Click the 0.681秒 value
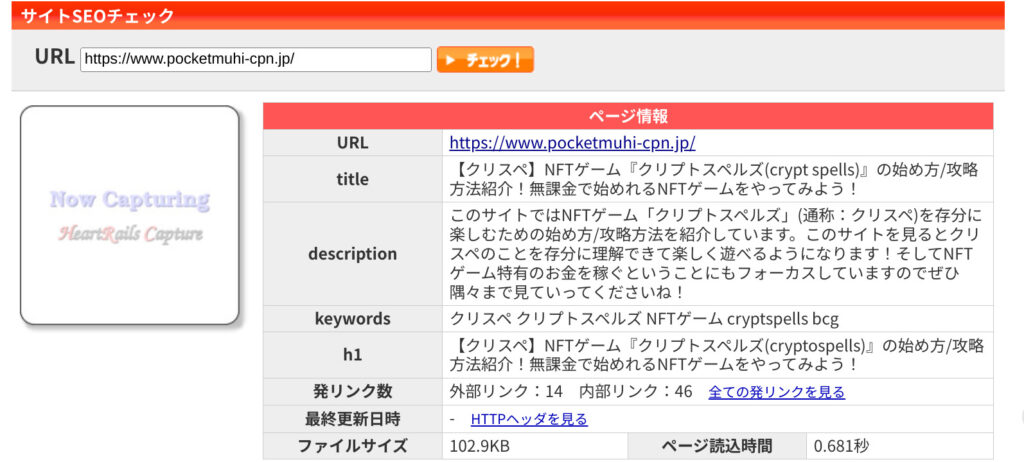The image size is (1024, 462). [841, 446]
